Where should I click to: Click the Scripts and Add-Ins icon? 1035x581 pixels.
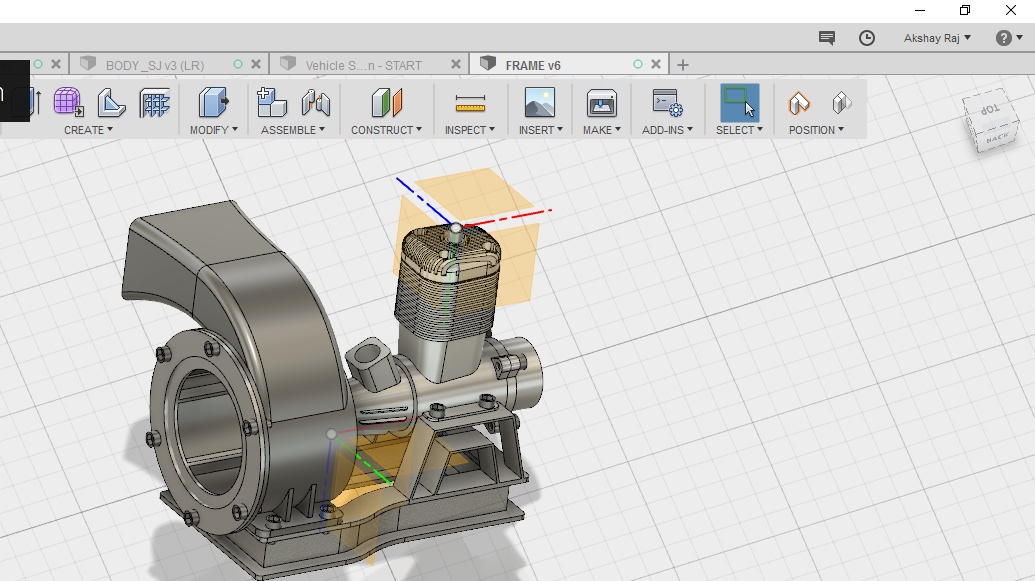tap(666, 102)
